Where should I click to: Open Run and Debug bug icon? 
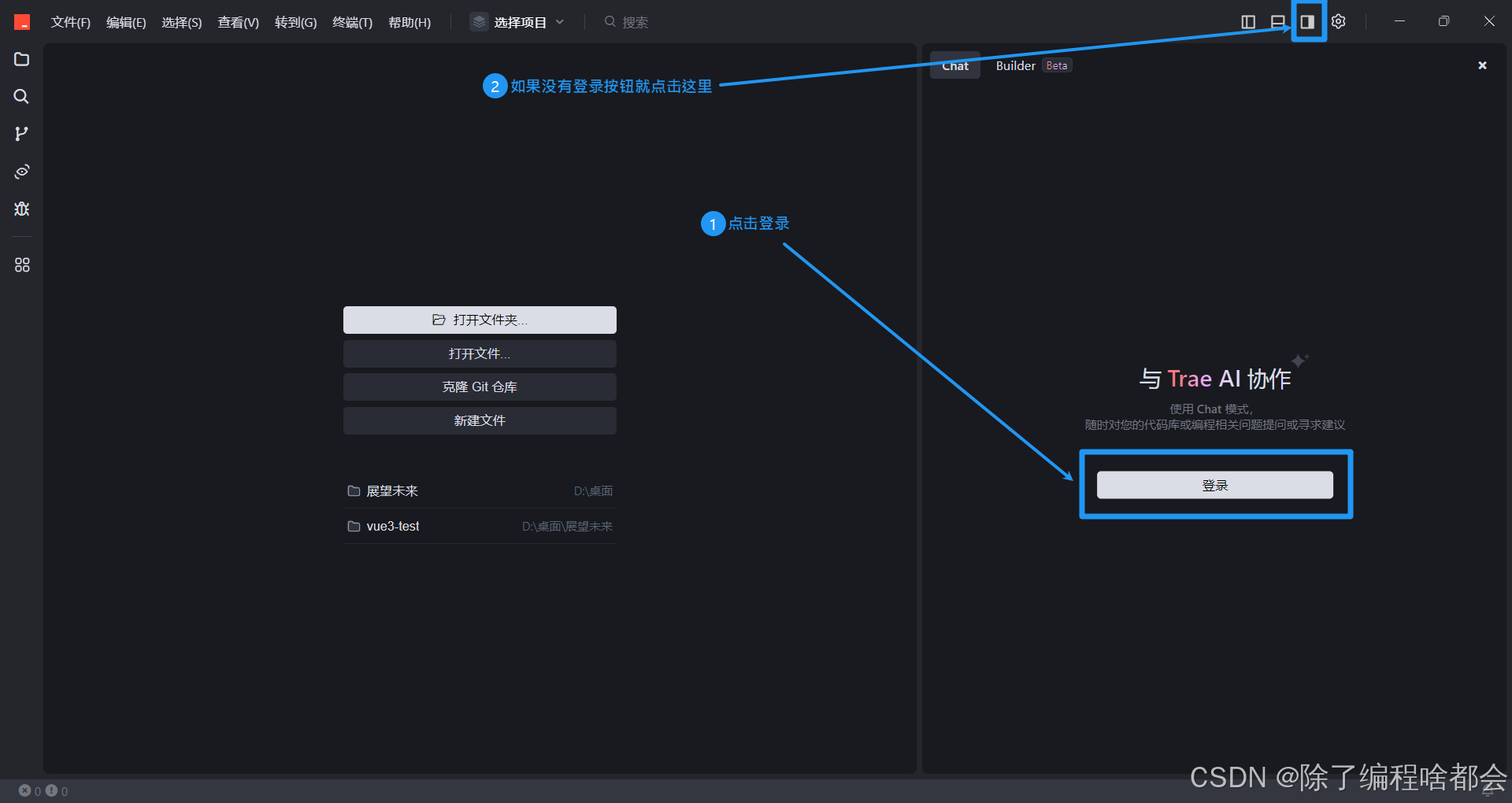[22, 209]
